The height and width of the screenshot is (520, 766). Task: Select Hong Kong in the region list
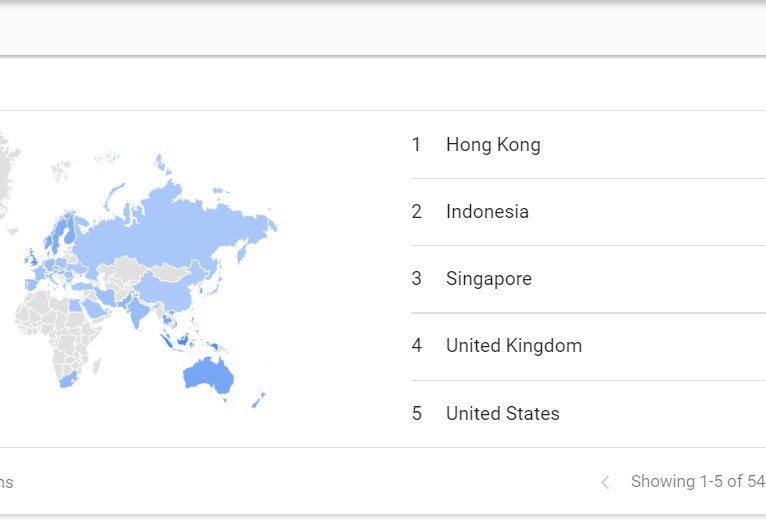pyautogui.click(x=493, y=145)
